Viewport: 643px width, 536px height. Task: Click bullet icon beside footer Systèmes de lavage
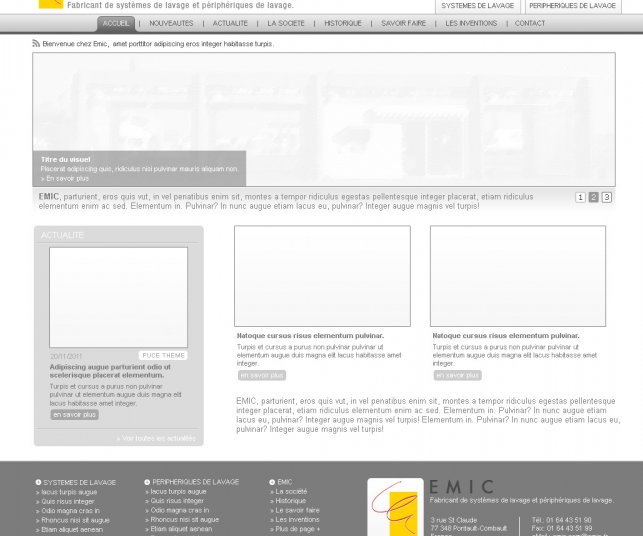[38, 482]
